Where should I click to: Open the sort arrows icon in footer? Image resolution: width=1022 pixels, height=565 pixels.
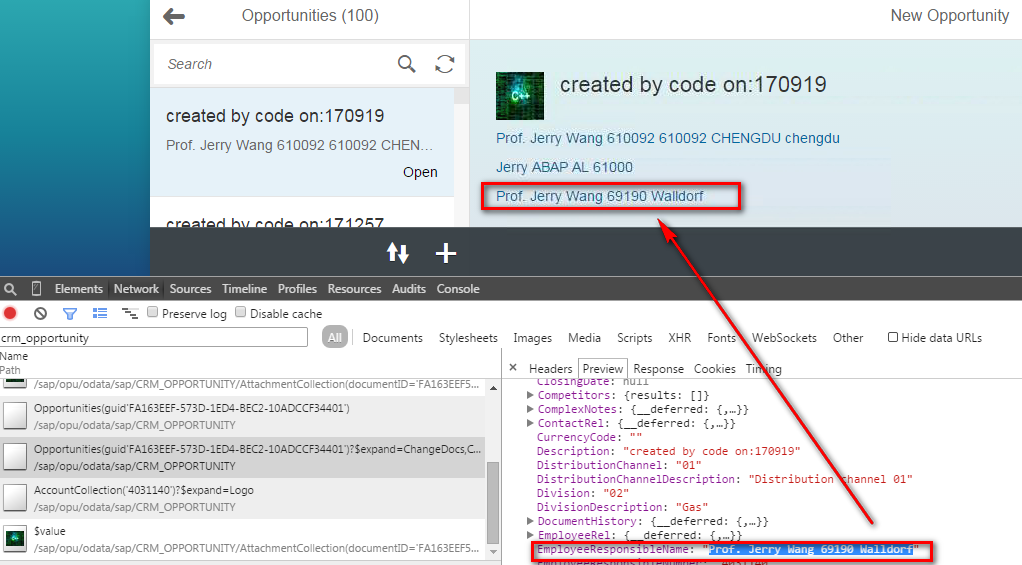click(398, 253)
